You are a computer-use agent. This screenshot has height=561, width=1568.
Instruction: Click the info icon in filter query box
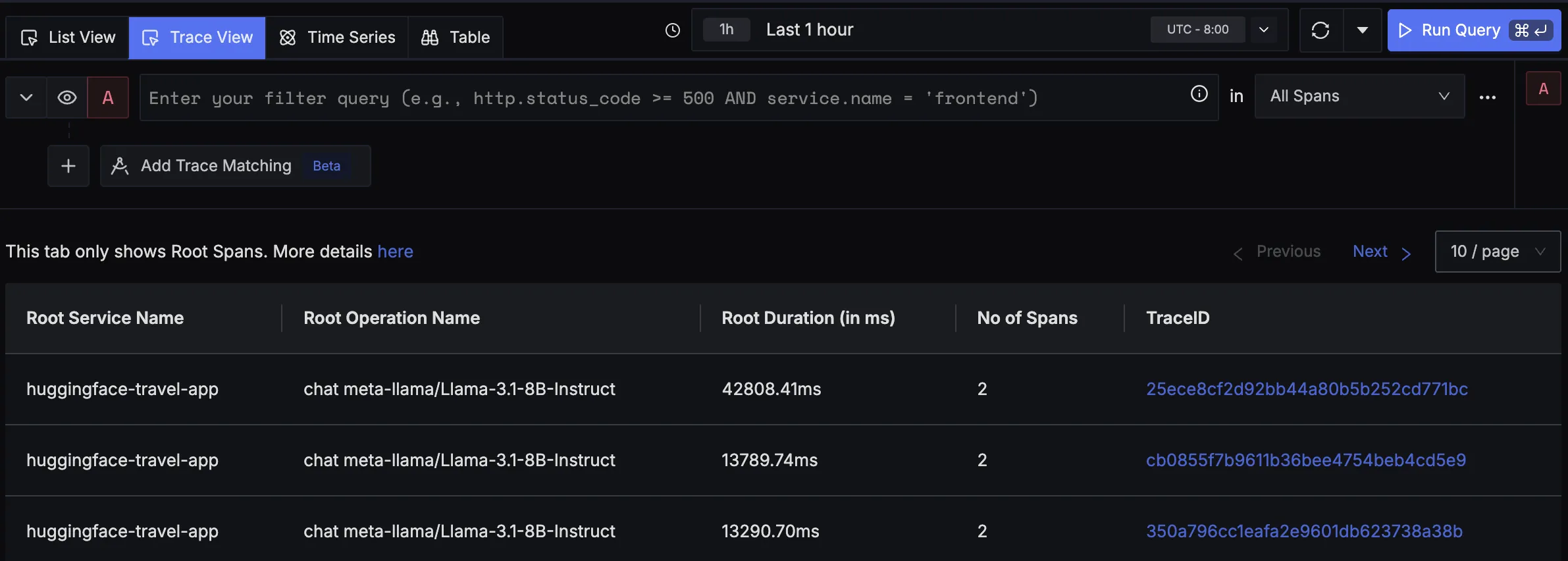pos(1199,94)
